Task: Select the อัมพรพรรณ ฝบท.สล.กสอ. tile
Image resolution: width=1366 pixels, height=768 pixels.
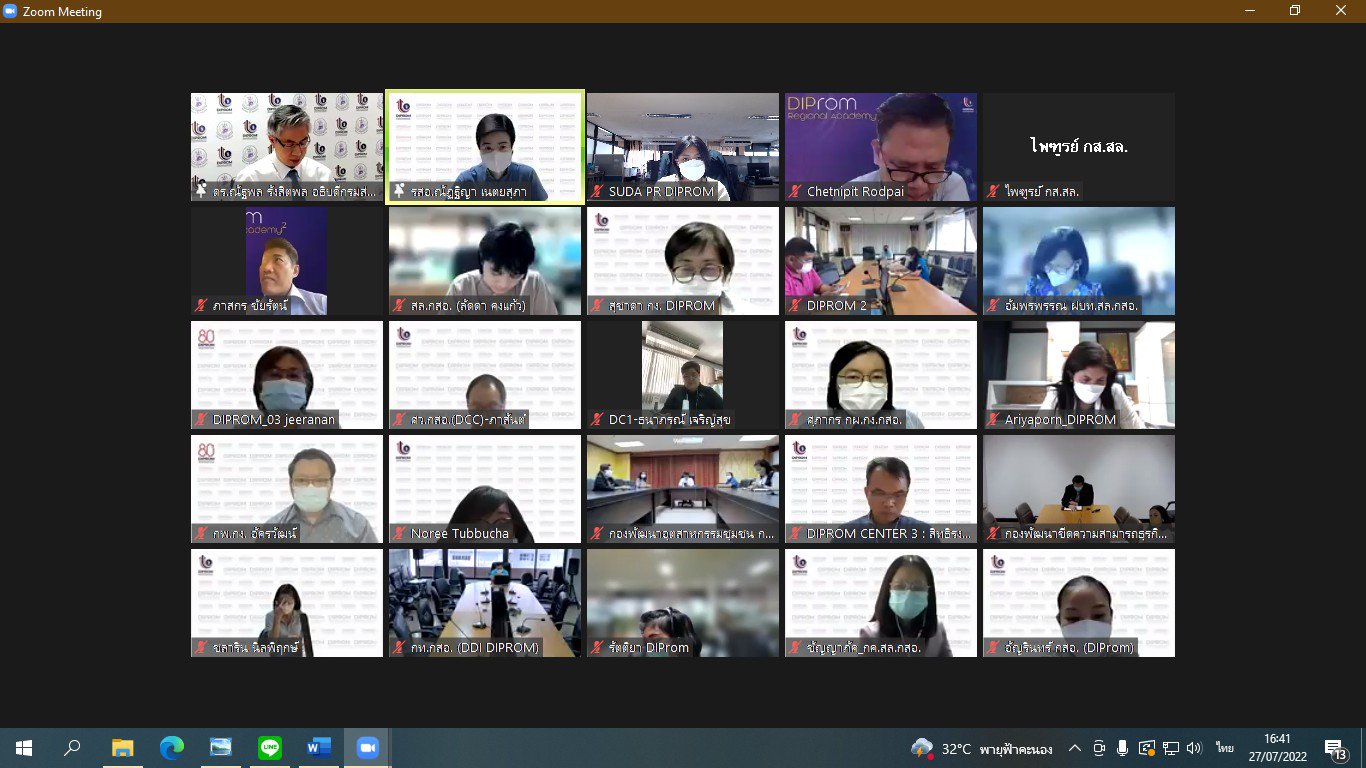Action: pyautogui.click(x=1079, y=261)
